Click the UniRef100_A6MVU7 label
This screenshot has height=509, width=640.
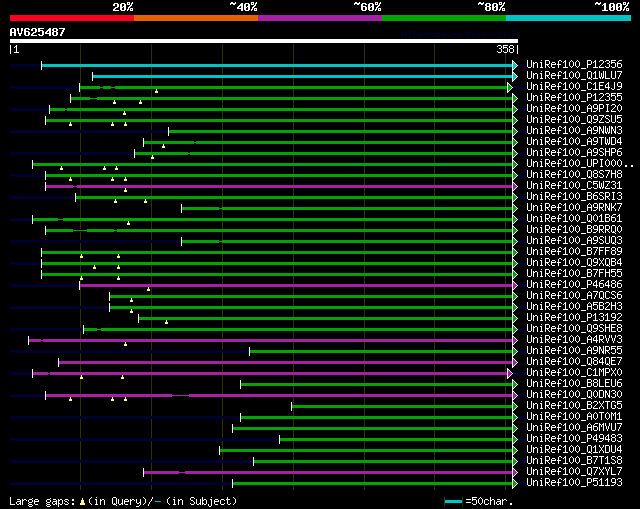[574, 428]
